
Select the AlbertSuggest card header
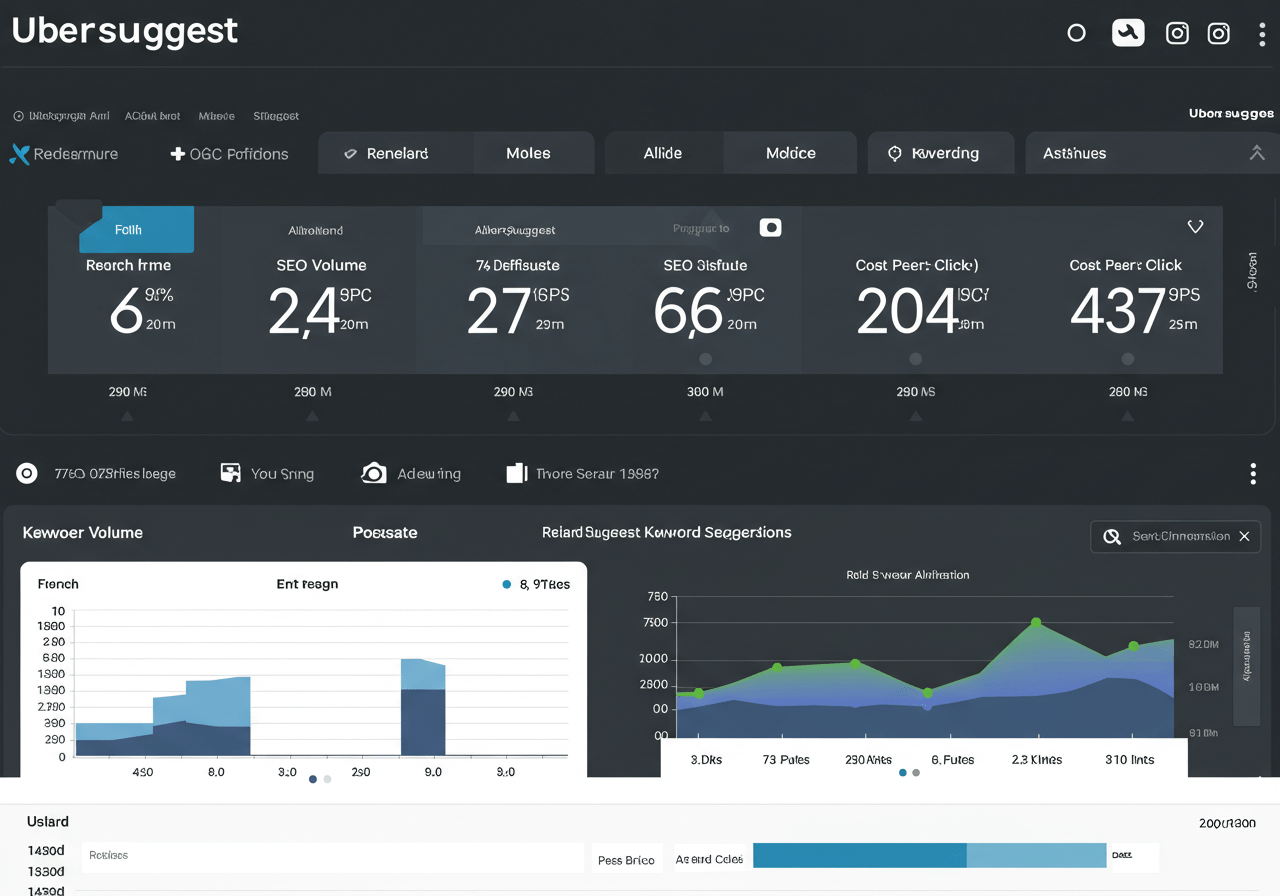coord(515,230)
